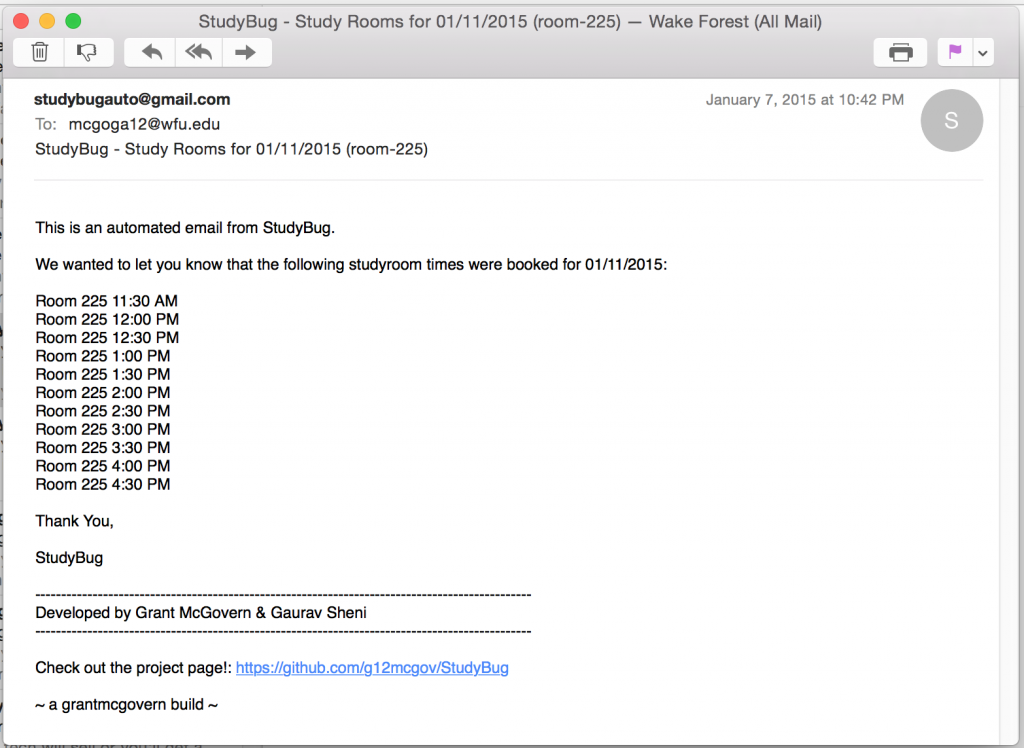1024x748 pixels.
Task: Select line Room 225 4:00 PM
Action: 103,466
